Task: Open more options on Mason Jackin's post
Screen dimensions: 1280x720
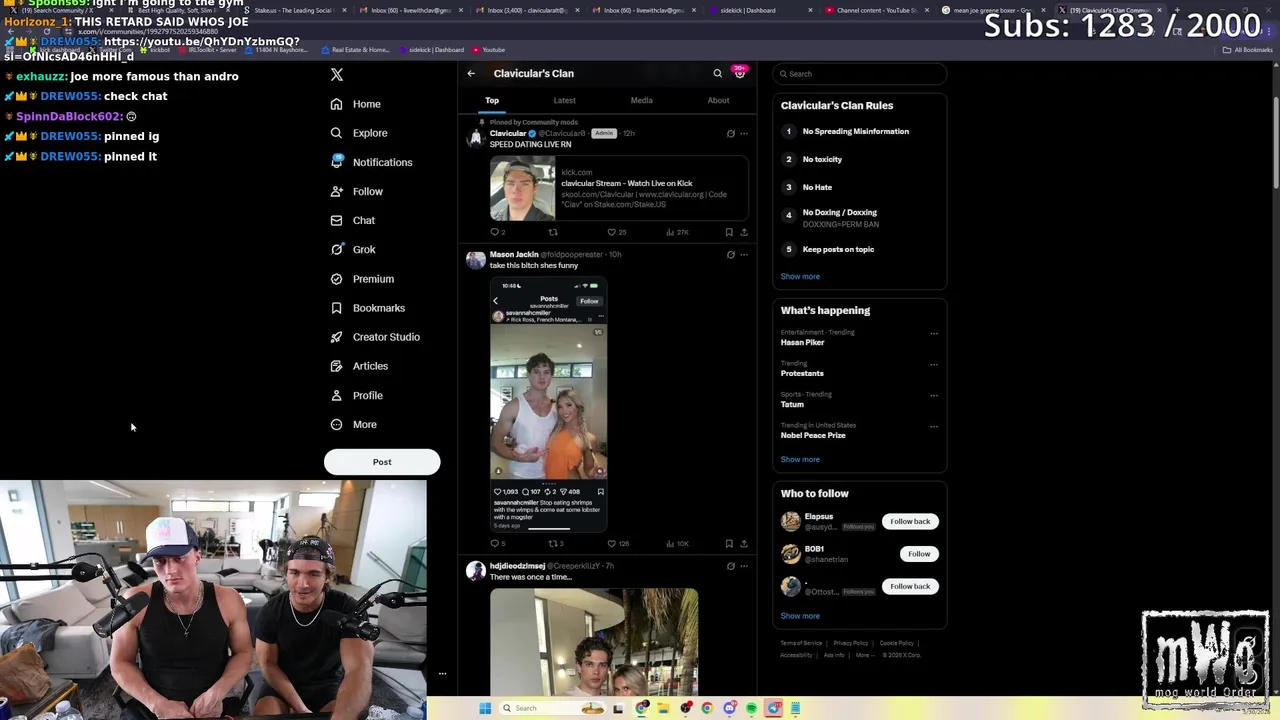Action: tap(744, 255)
